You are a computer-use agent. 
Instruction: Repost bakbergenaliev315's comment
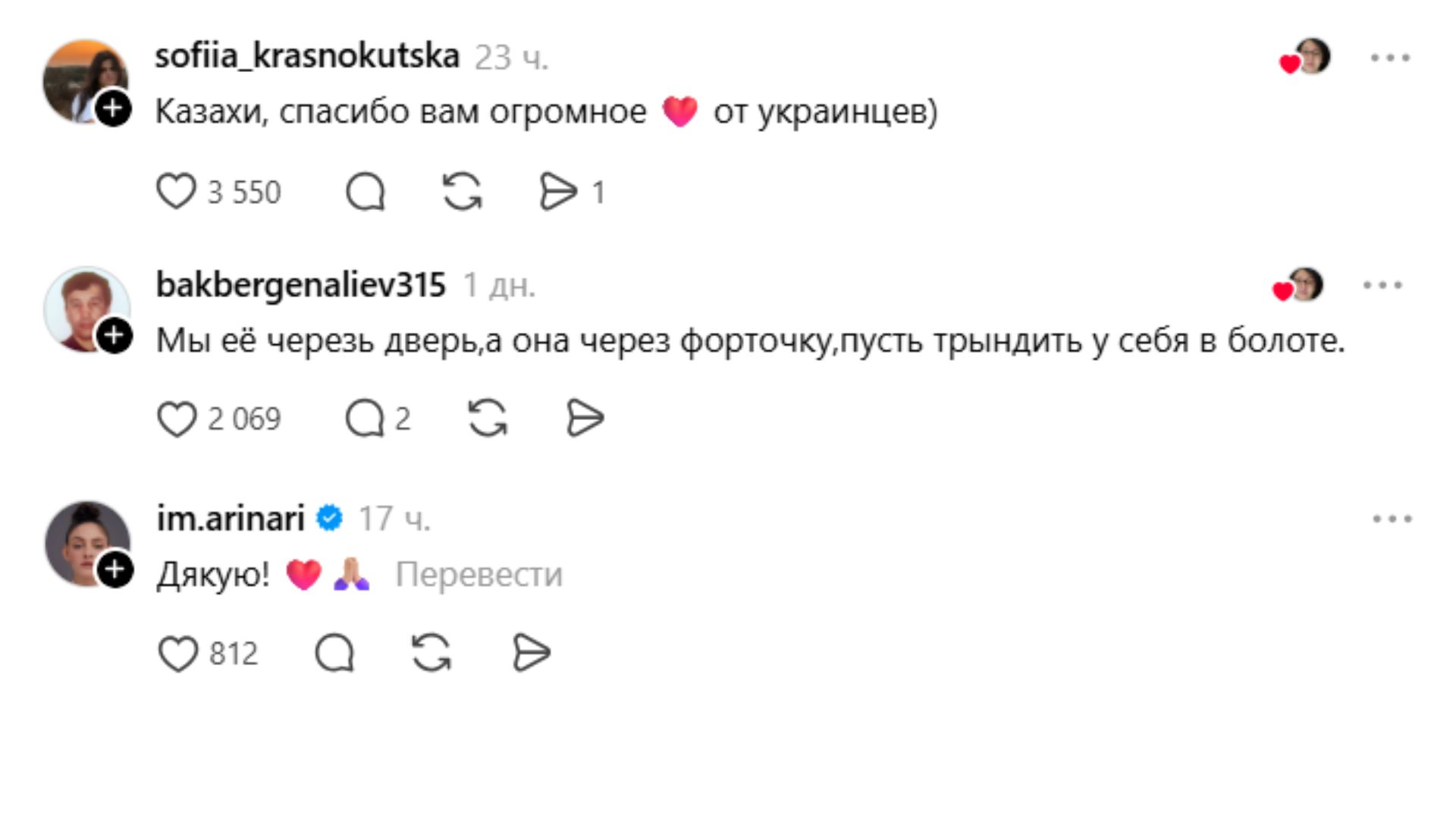coord(488,419)
